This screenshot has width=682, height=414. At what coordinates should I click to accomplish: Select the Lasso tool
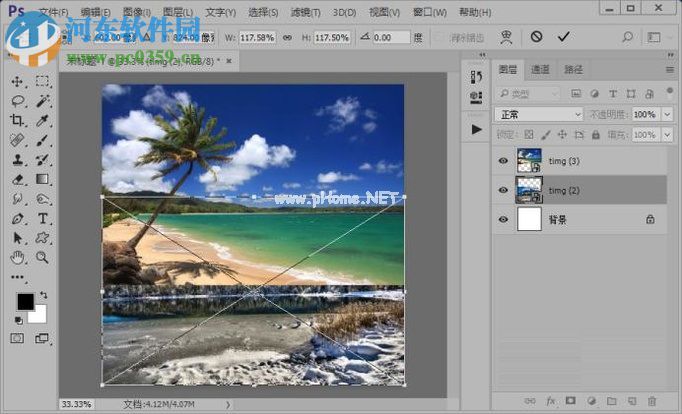[18, 101]
